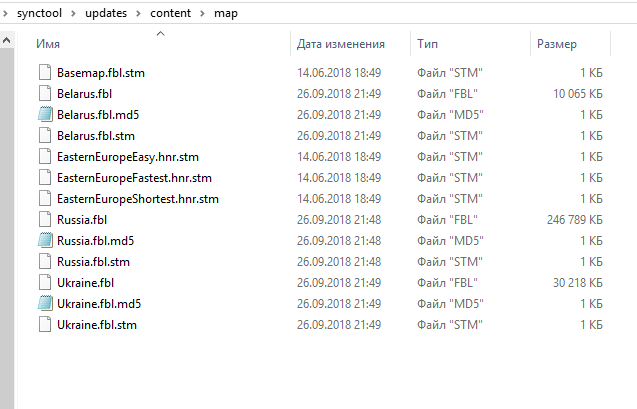Click the scroll-up arrow of the left pane
Viewport: 637px width, 409px height.
[x=7, y=40]
